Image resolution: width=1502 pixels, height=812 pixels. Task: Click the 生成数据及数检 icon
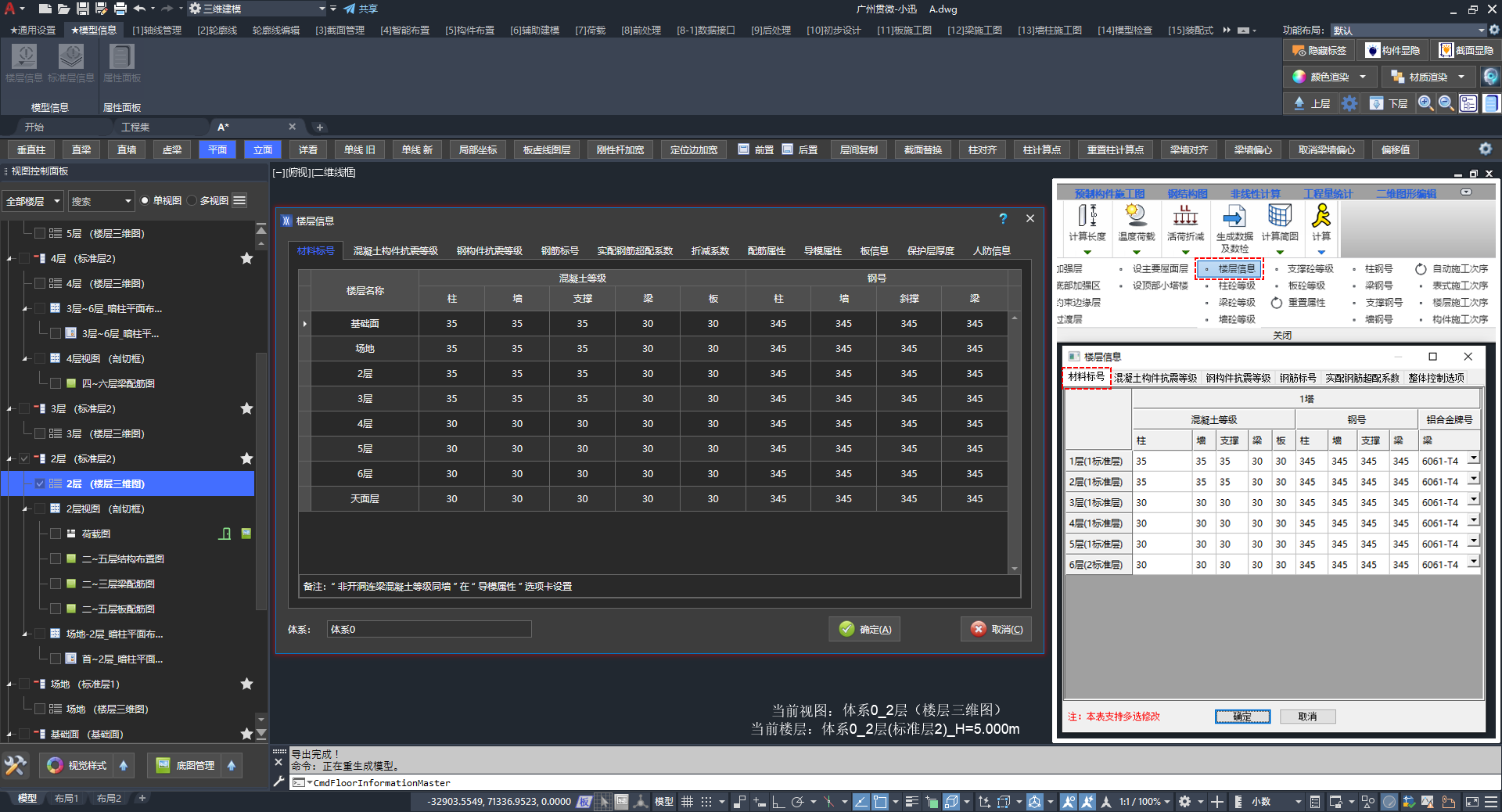[x=1234, y=216]
